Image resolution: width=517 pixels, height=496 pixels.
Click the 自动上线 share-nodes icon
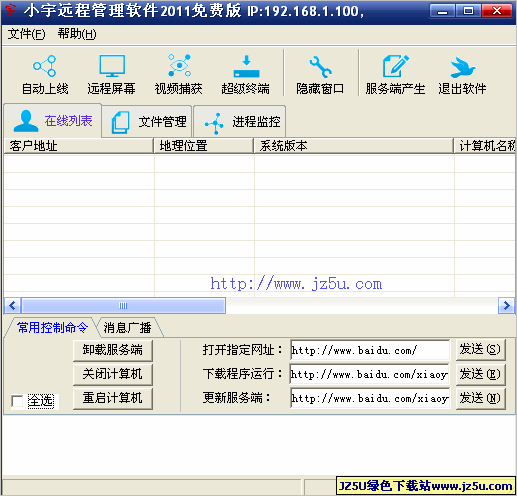click(x=45, y=66)
